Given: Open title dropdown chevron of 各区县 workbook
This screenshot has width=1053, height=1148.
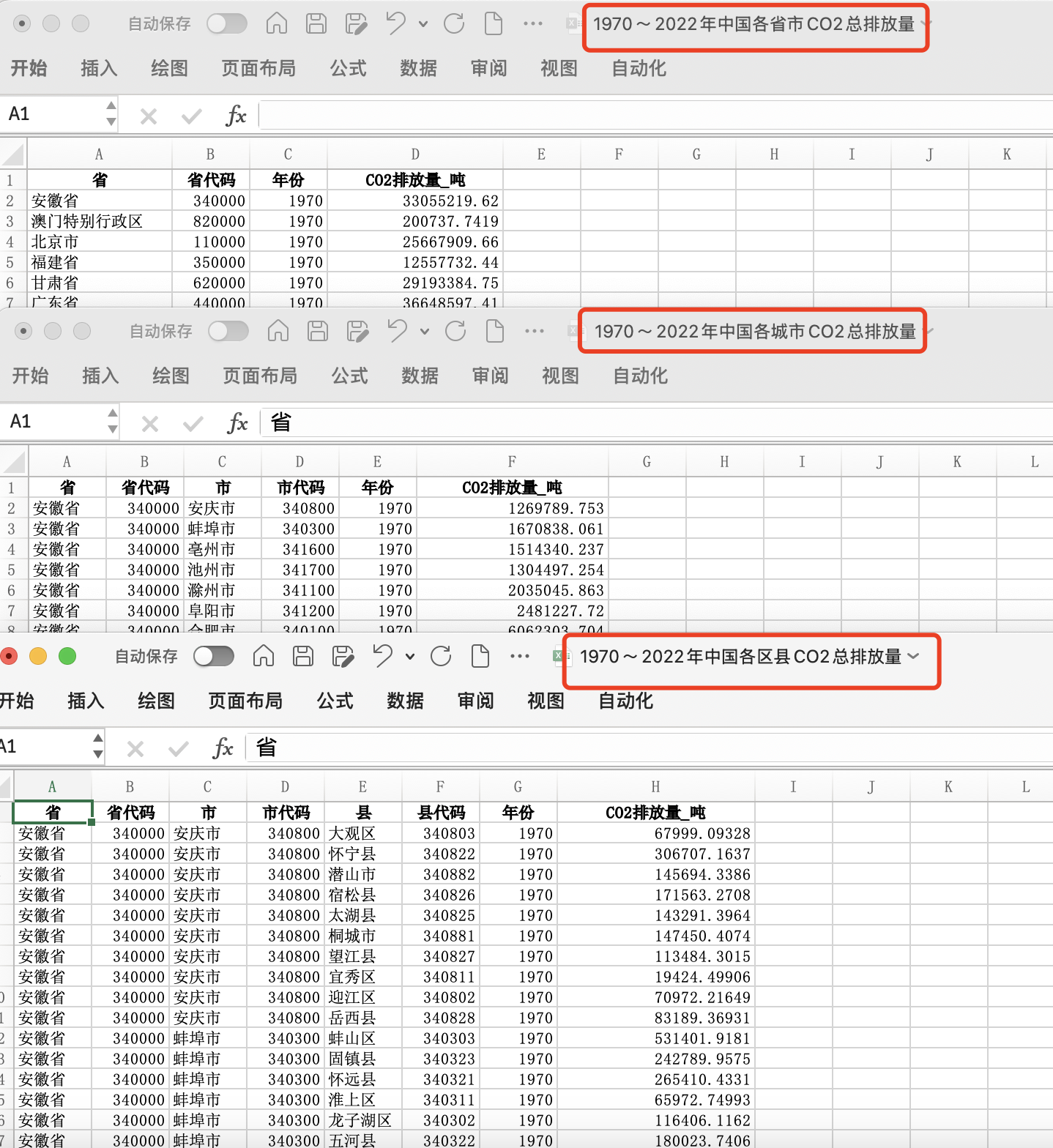Looking at the screenshot, I should tap(913, 656).
